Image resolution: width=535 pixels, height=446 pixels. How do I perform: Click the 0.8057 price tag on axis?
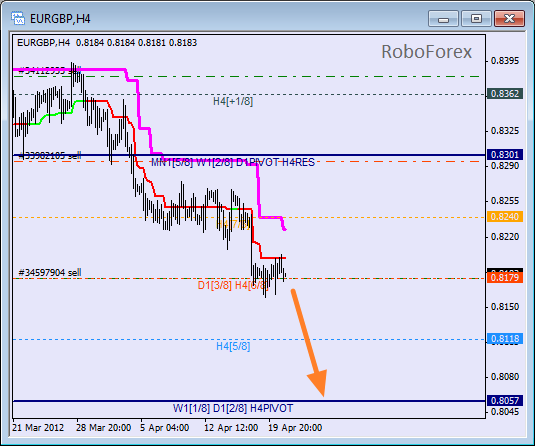pyautogui.click(x=505, y=400)
